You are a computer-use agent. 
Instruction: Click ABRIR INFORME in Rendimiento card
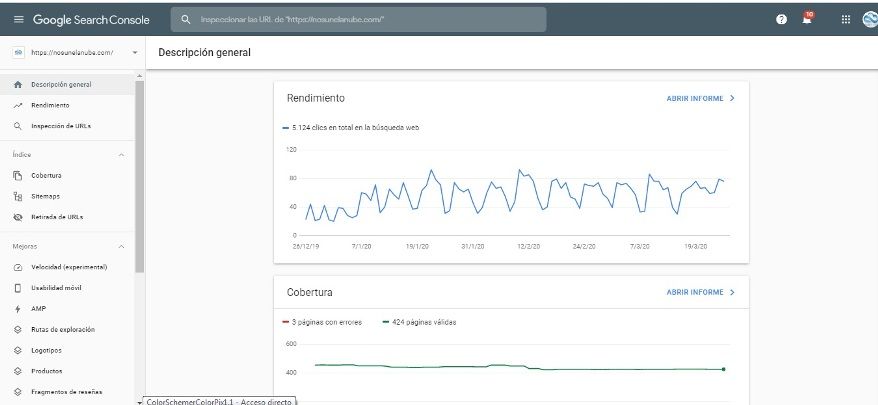pyautogui.click(x=695, y=99)
